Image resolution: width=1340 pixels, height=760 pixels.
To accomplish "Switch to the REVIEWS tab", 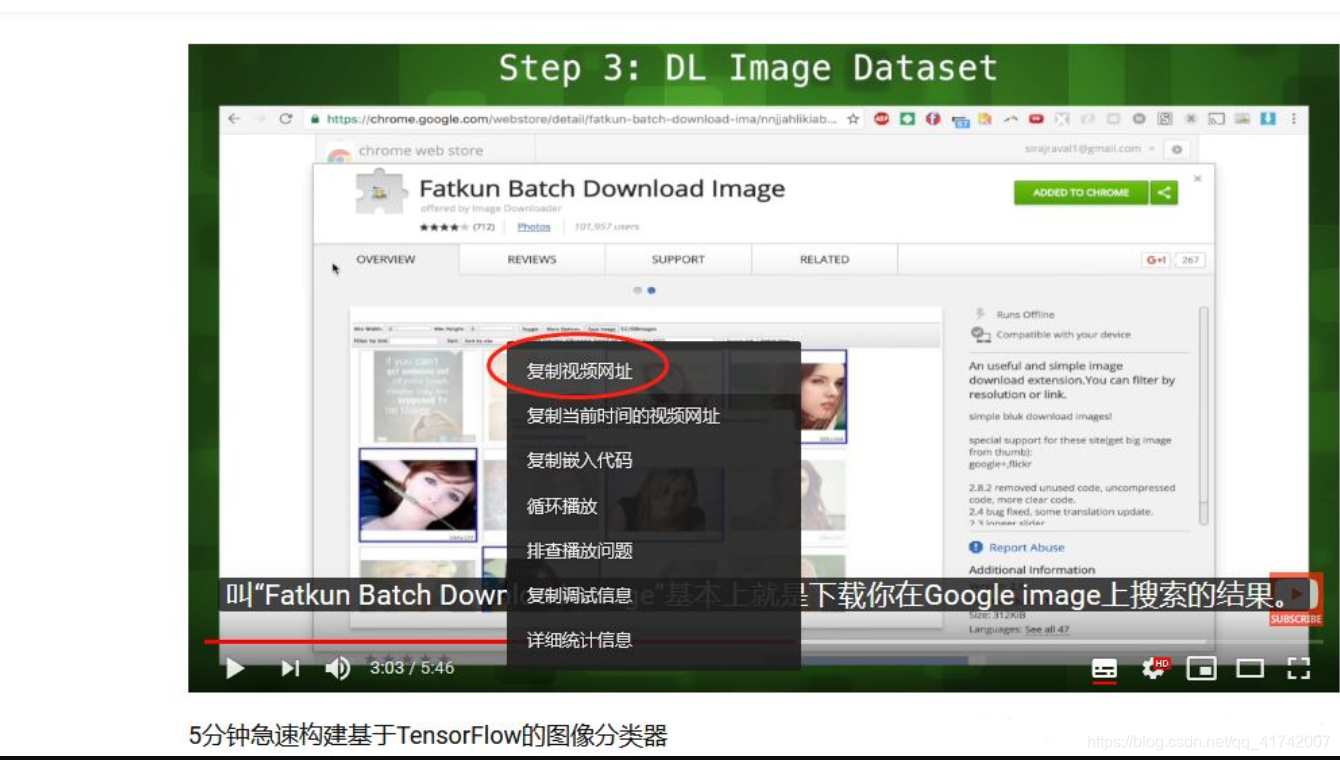I will pyautogui.click(x=532, y=260).
